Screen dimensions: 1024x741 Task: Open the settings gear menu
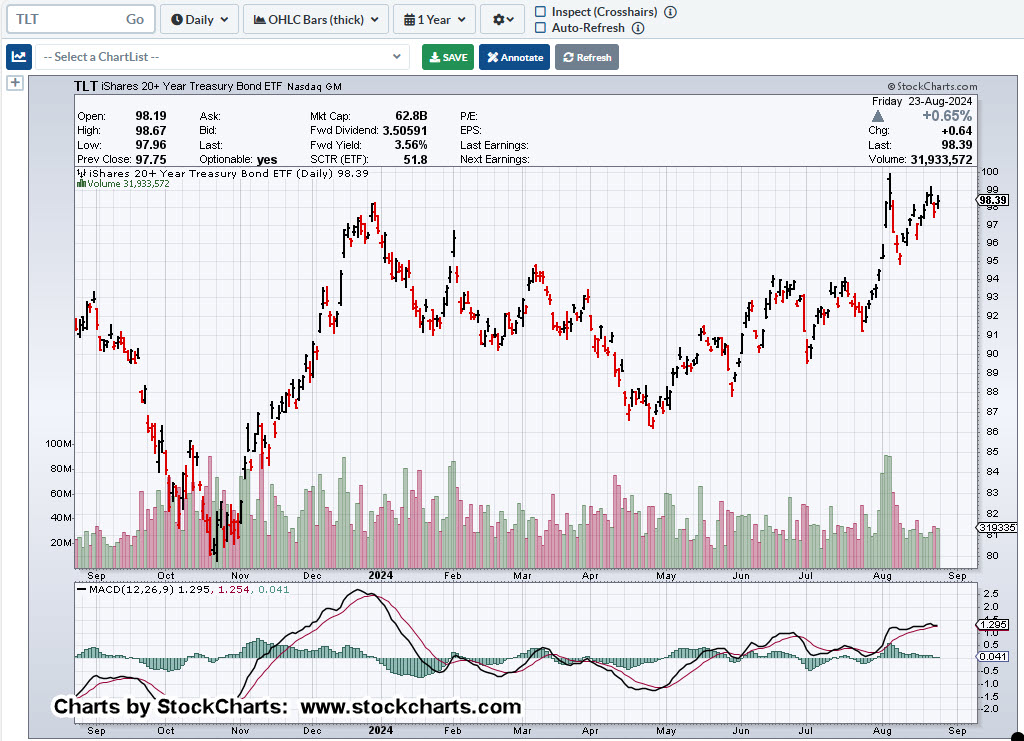pos(502,19)
